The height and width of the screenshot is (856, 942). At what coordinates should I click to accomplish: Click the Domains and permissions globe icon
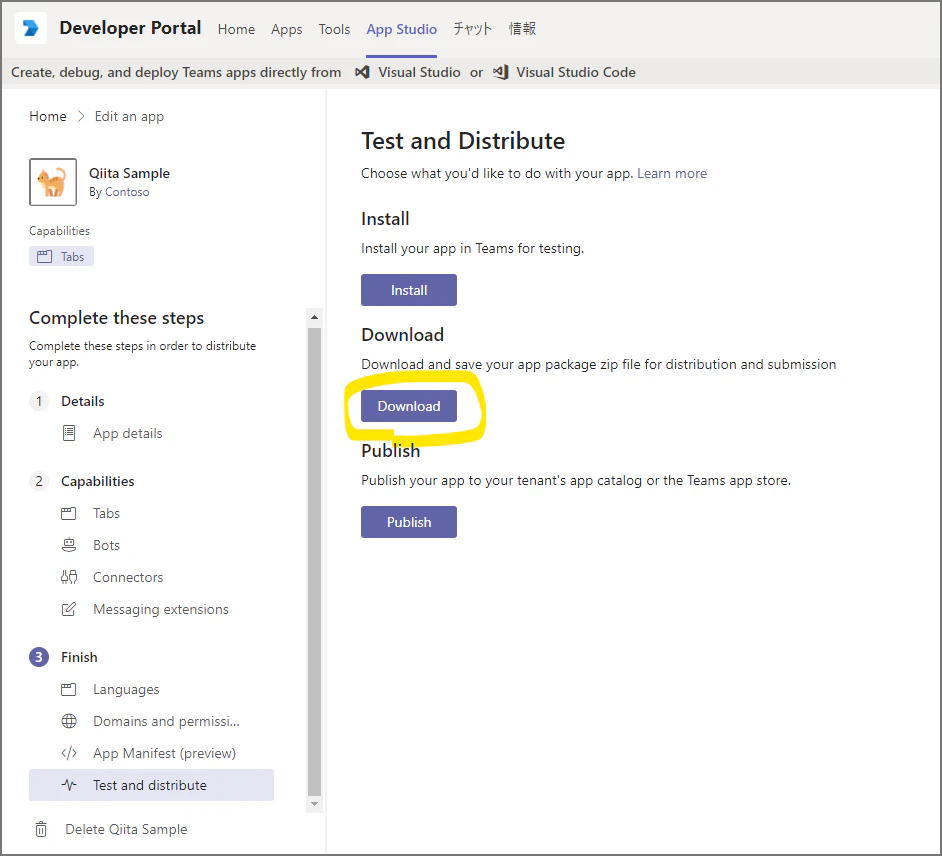point(69,721)
